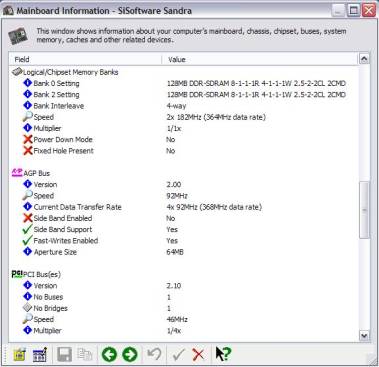Click info icon beside Aperture Size
Viewport: 379px width, 367px height.
tap(28, 252)
